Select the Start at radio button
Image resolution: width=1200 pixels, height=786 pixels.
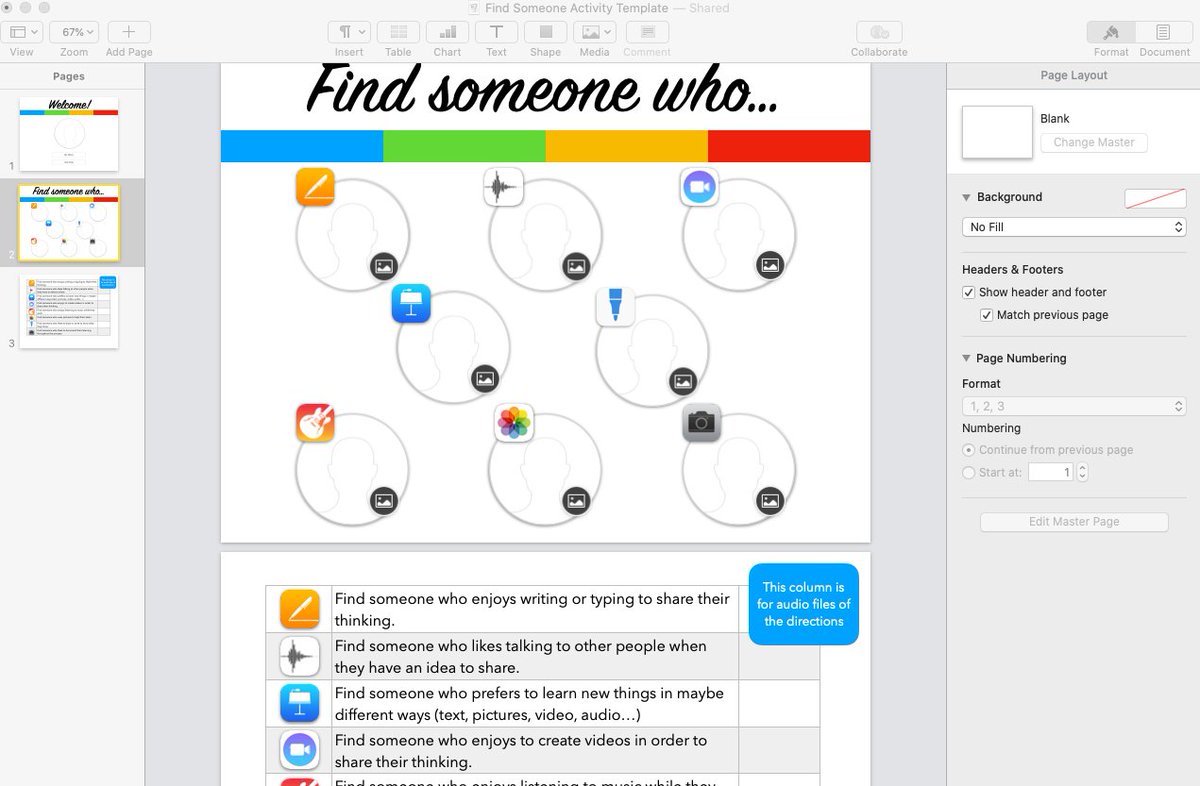pyautogui.click(x=968, y=472)
